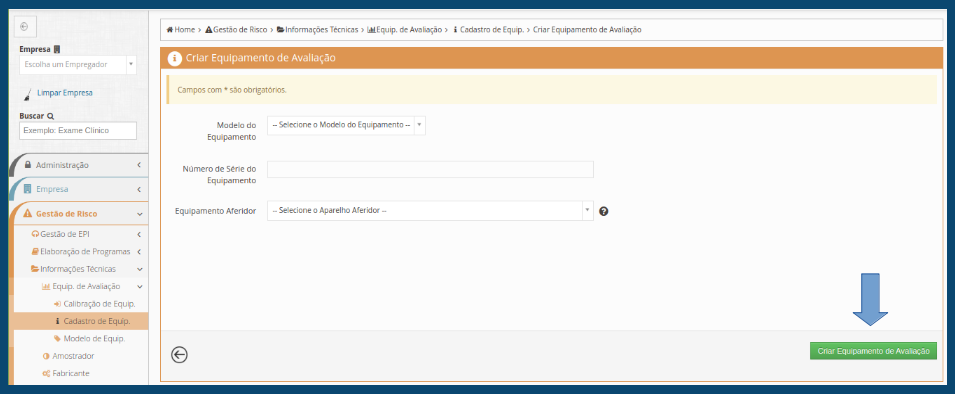The width and height of the screenshot is (955, 394).
Task: Open Selecione o Aparelho Aferidor dropdown
Action: click(x=430, y=211)
